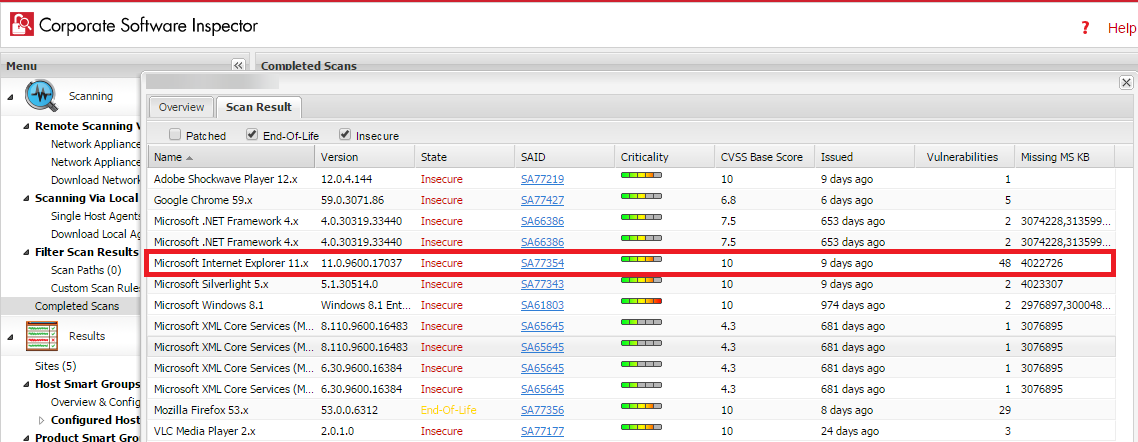This screenshot has width=1138, height=442.
Task: Sort by CVSS Base Score column header
Action: coord(765,157)
